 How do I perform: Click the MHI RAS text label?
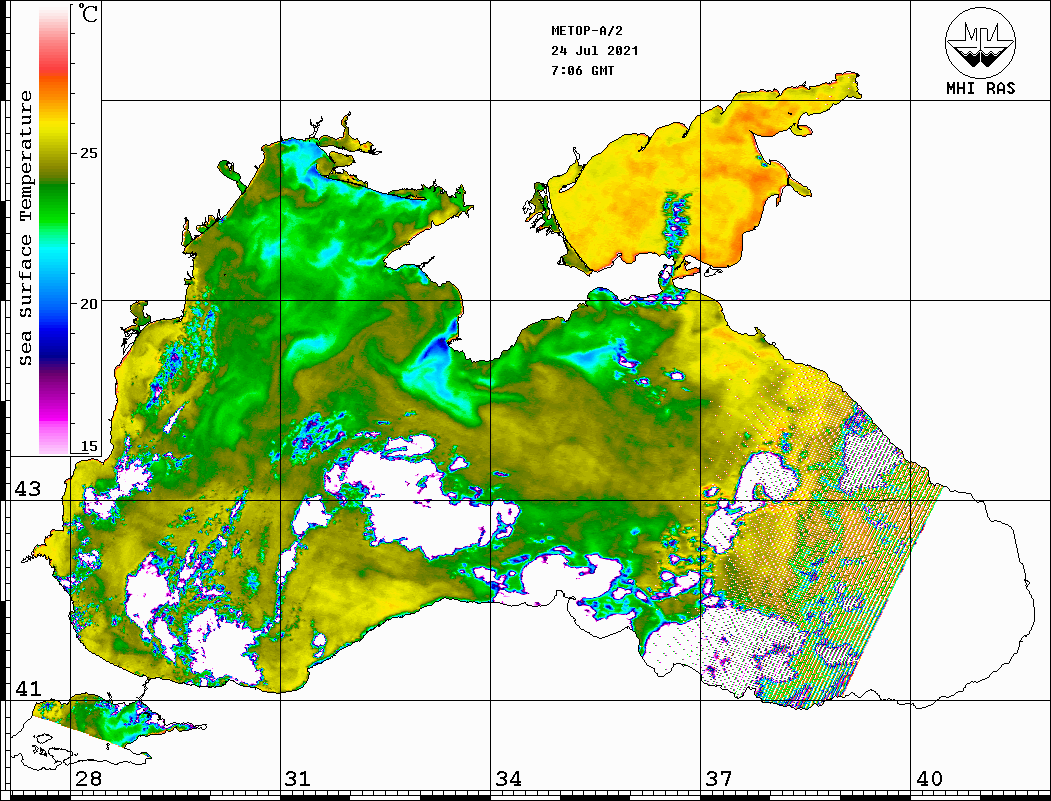click(x=981, y=88)
